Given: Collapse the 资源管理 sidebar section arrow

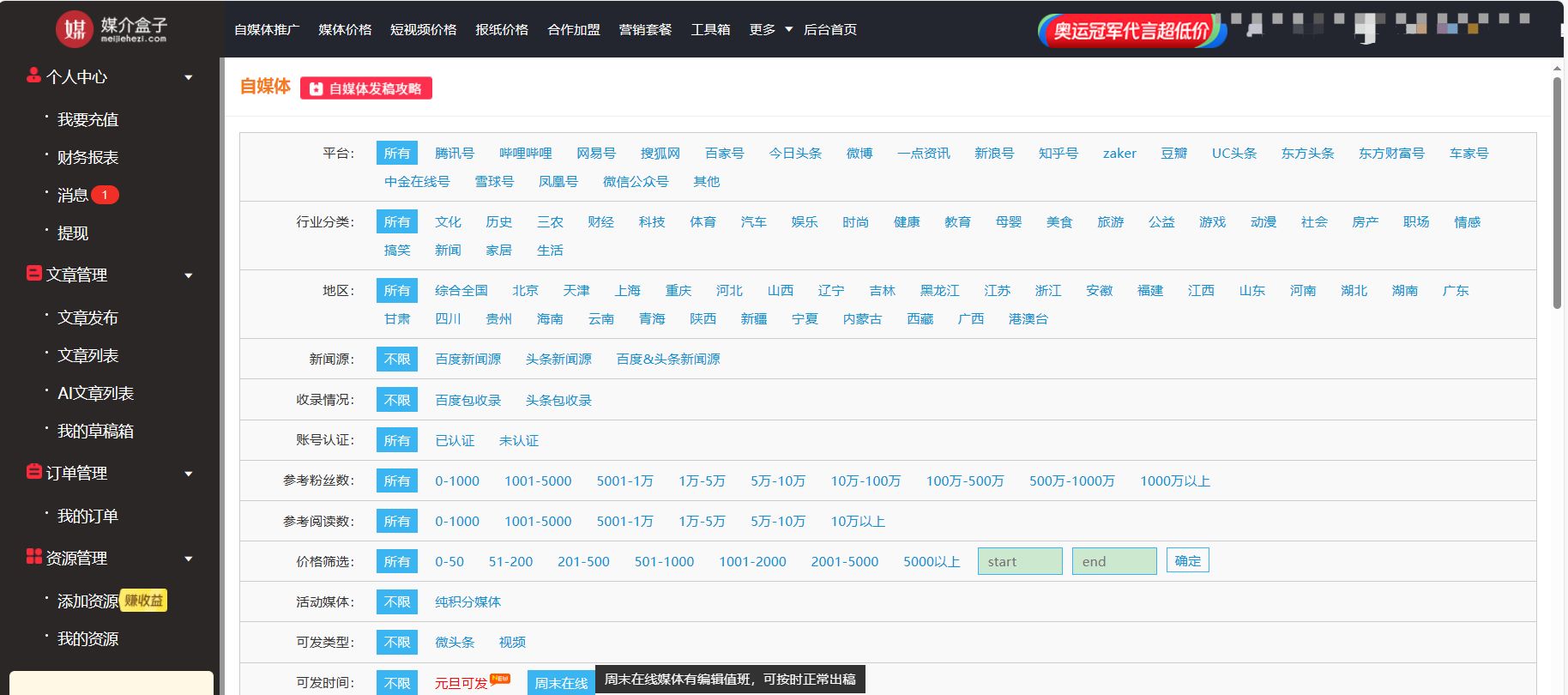Looking at the screenshot, I should click(189, 559).
